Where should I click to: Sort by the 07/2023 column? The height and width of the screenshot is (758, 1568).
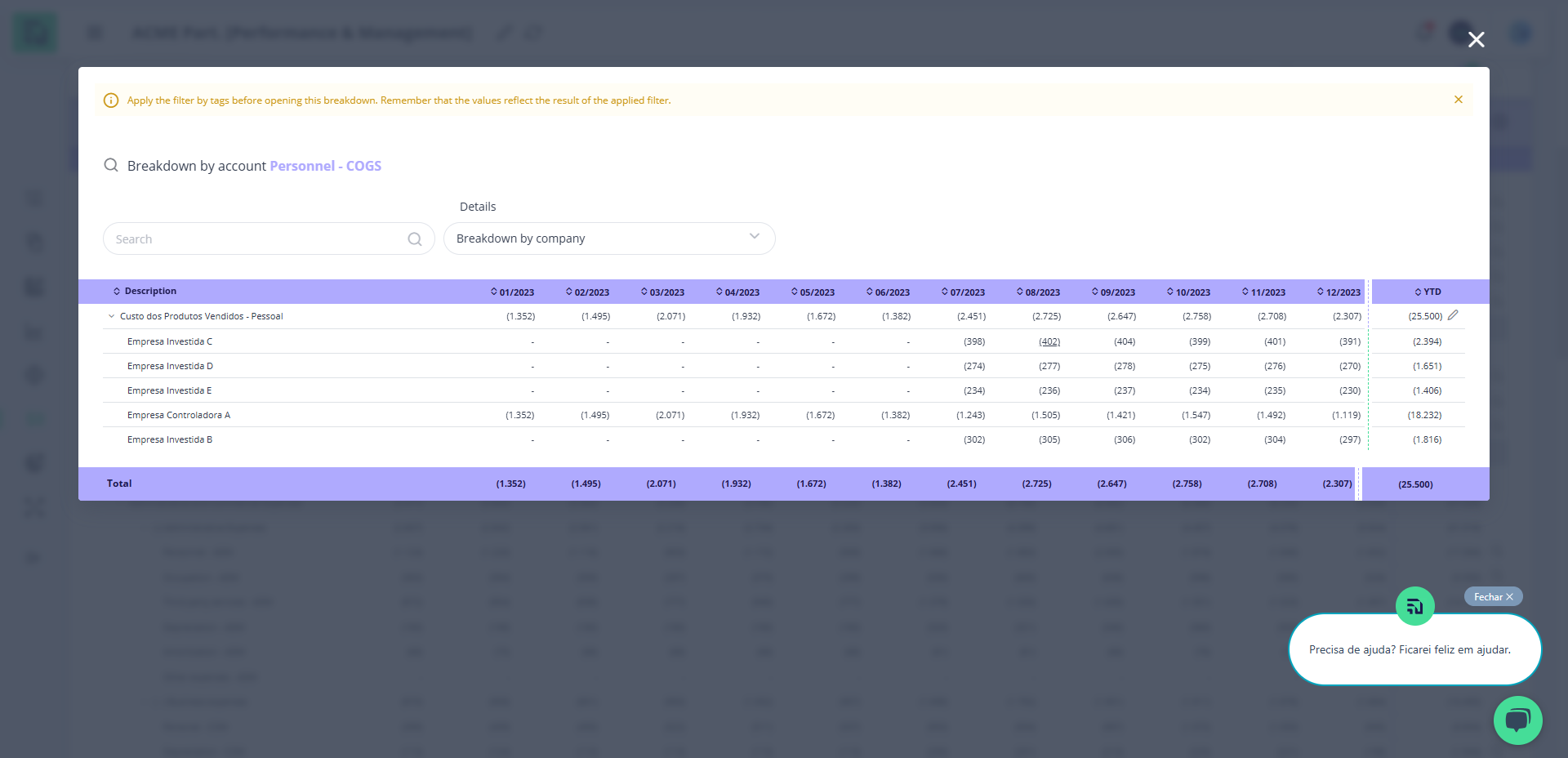(x=963, y=292)
